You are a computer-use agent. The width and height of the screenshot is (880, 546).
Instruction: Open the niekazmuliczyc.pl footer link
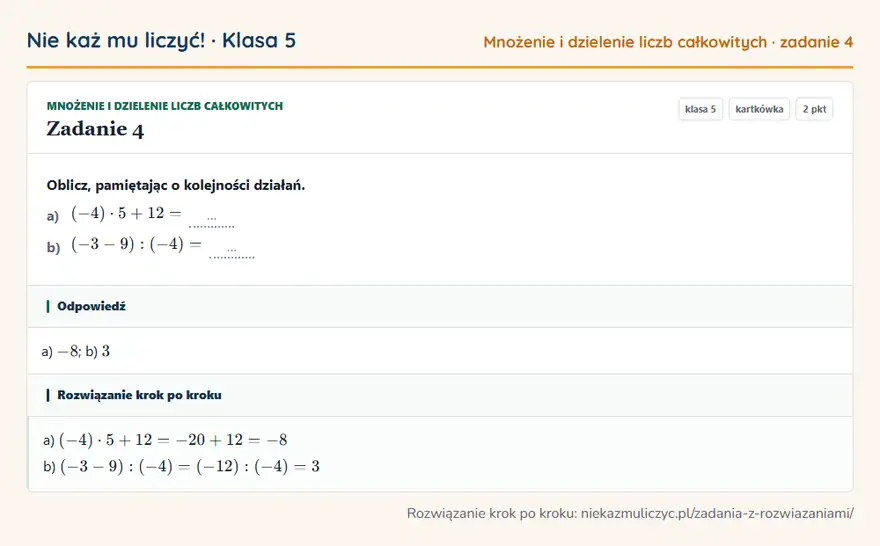point(717,513)
